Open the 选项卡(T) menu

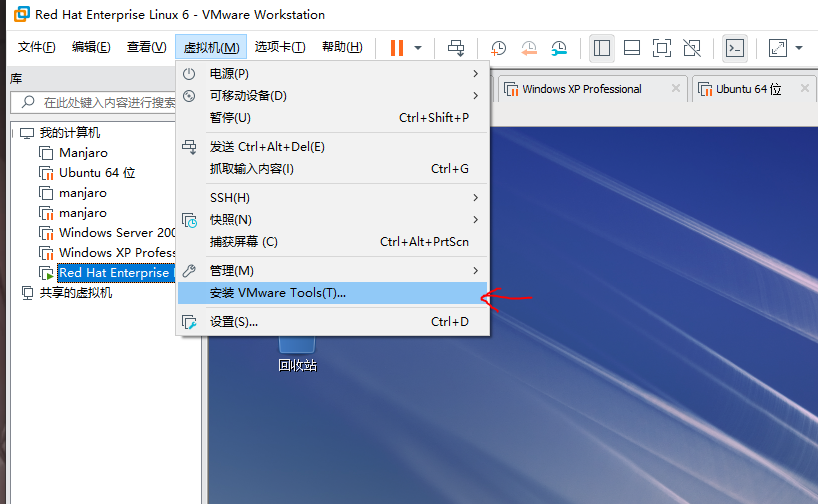[x=280, y=47]
